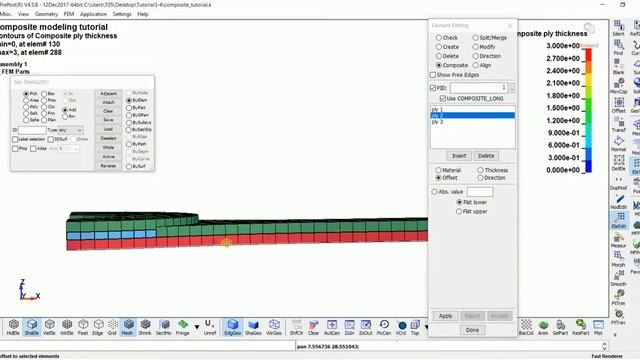The height and width of the screenshot is (360, 640).
Task: Select the Split/Merge radio option
Action: (476, 38)
